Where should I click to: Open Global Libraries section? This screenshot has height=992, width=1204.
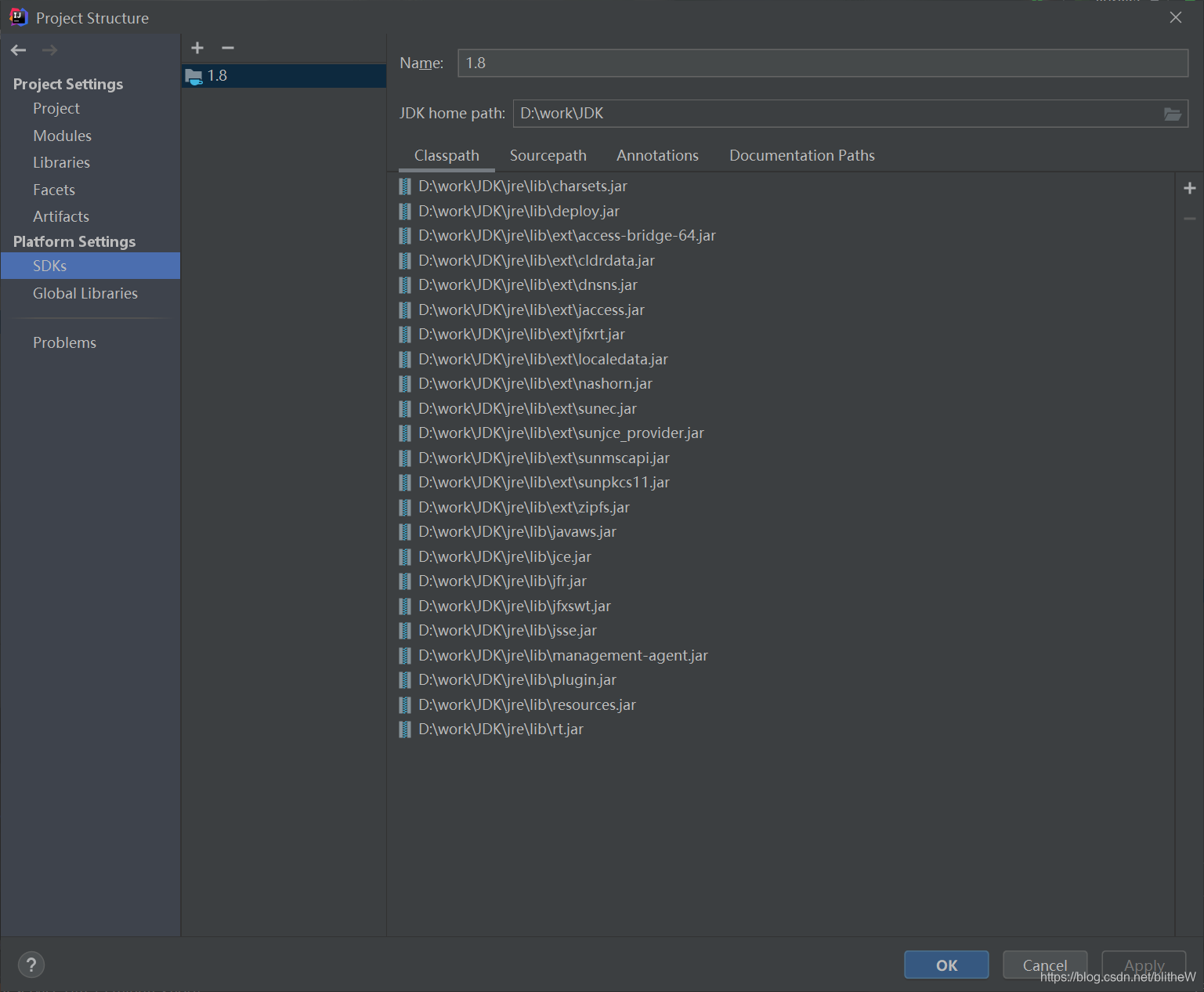click(85, 293)
